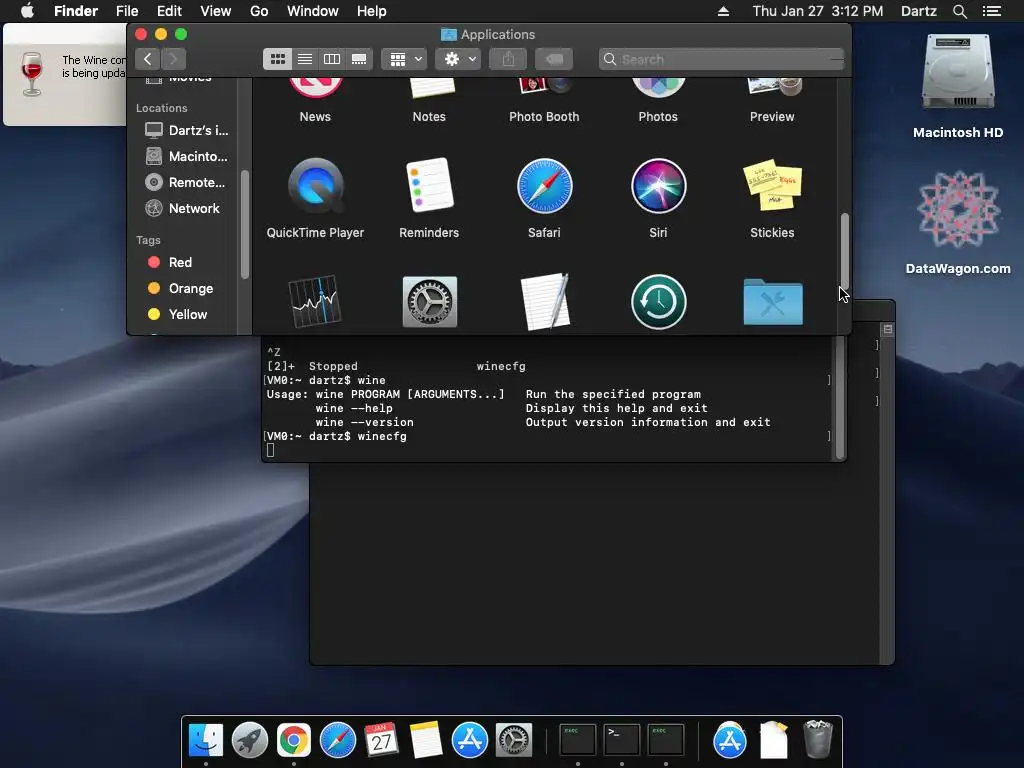Filter by the Yellow tag
The height and width of the screenshot is (768, 1024).
pyautogui.click(x=178, y=315)
